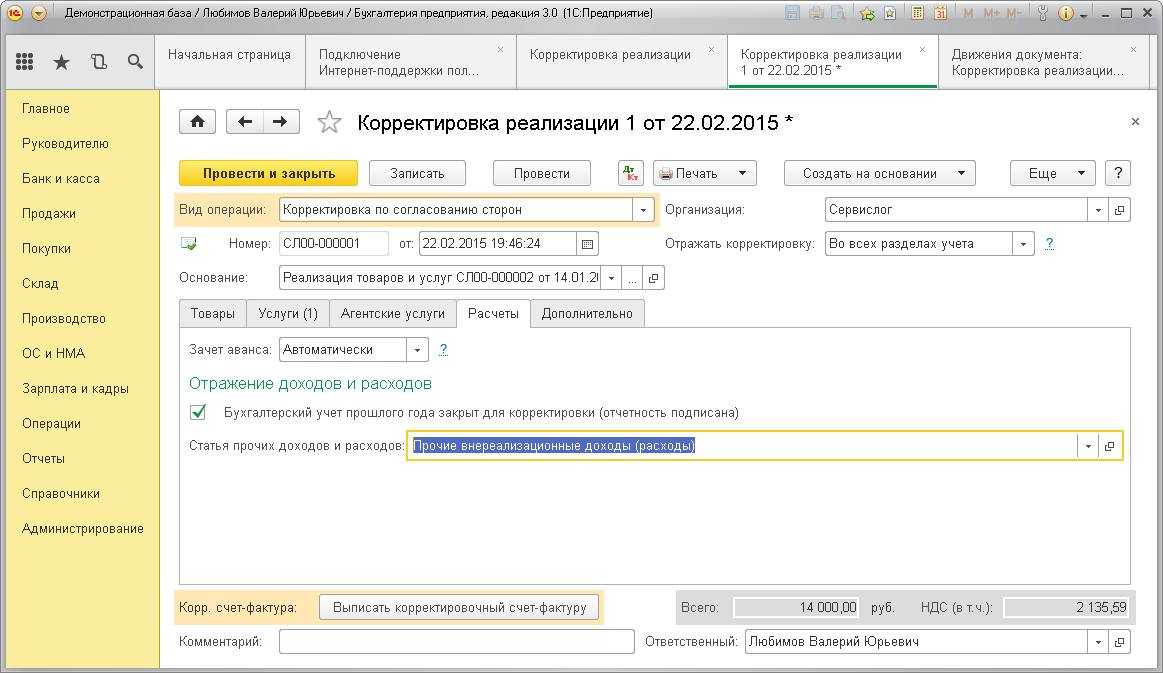Screen dimensions: 1163x673
Task: Go to the home page icon button
Action: click(x=197, y=122)
